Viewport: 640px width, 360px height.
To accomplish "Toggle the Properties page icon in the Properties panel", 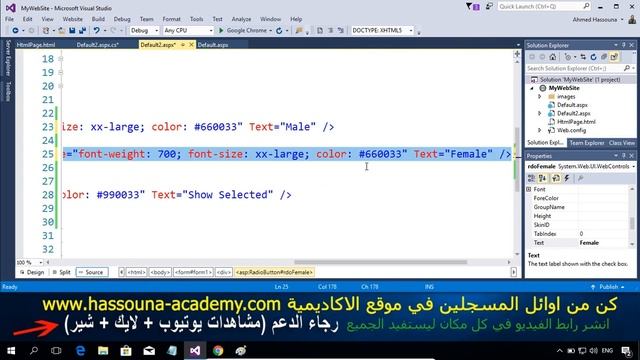I will tap(556, 178).
